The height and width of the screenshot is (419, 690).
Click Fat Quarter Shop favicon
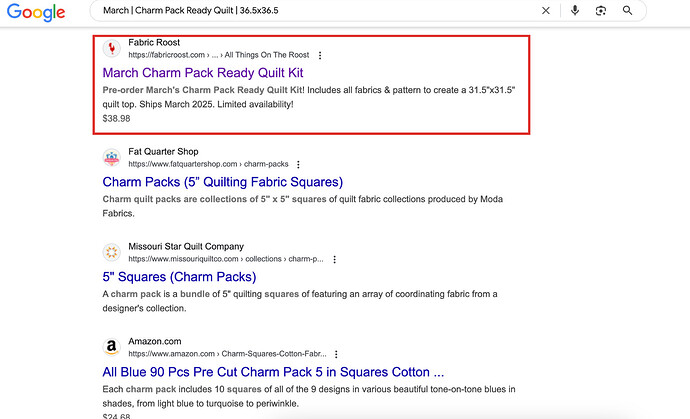click(112, 158)
